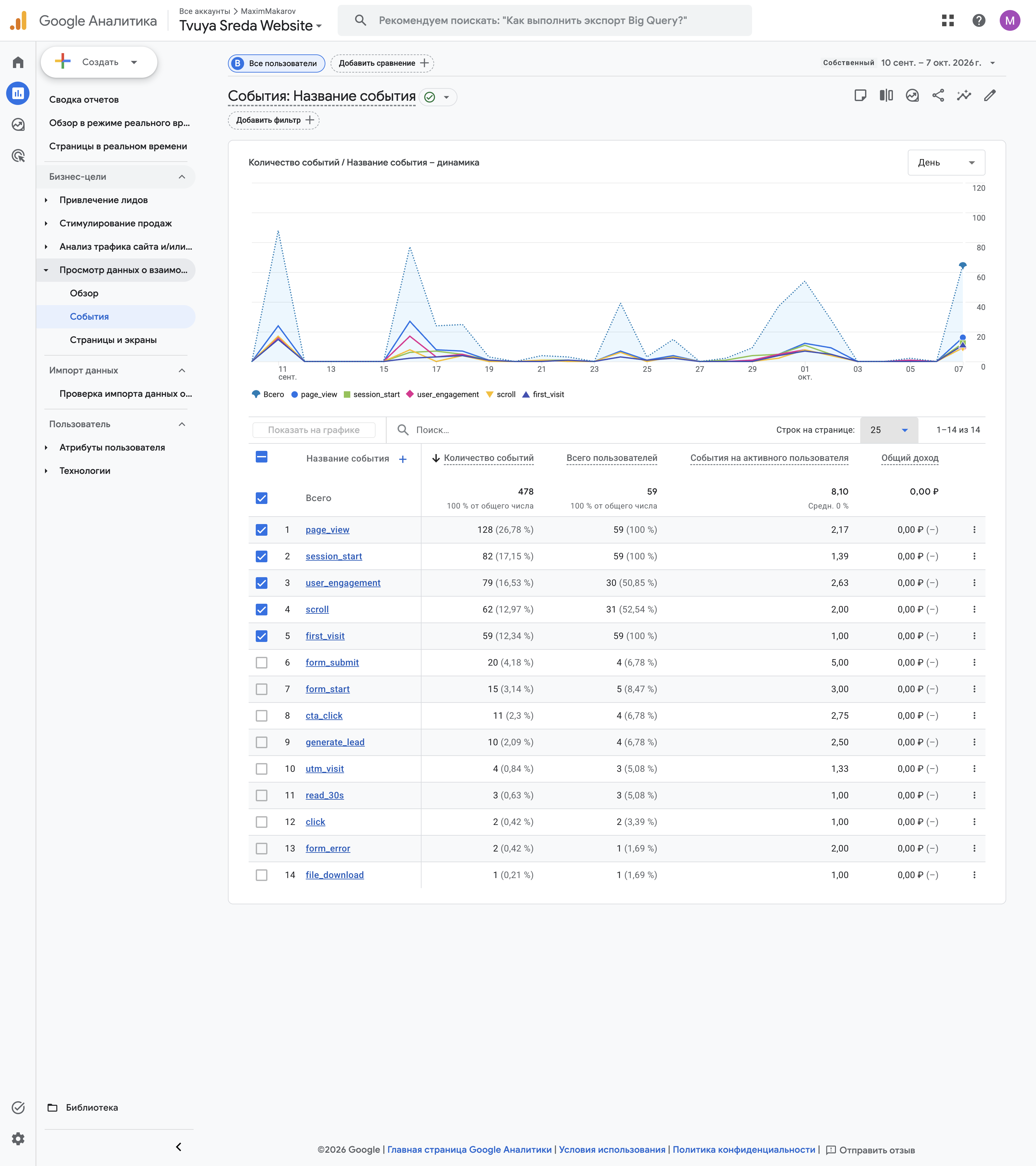Open Страницы и экраны report

click(113, 340)
